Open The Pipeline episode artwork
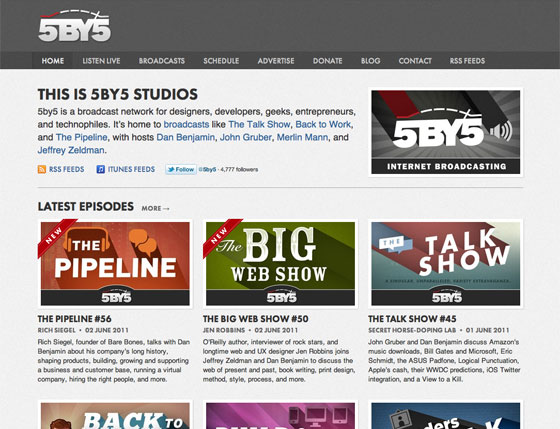This screenshot has height=429, width=560. pos(115,264)
